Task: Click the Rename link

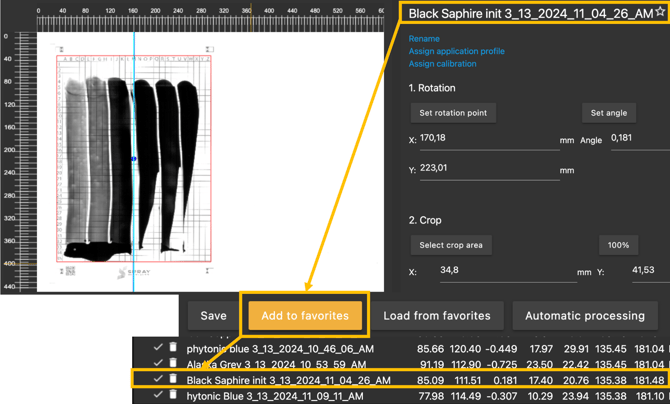Action: tap(424, 38)
